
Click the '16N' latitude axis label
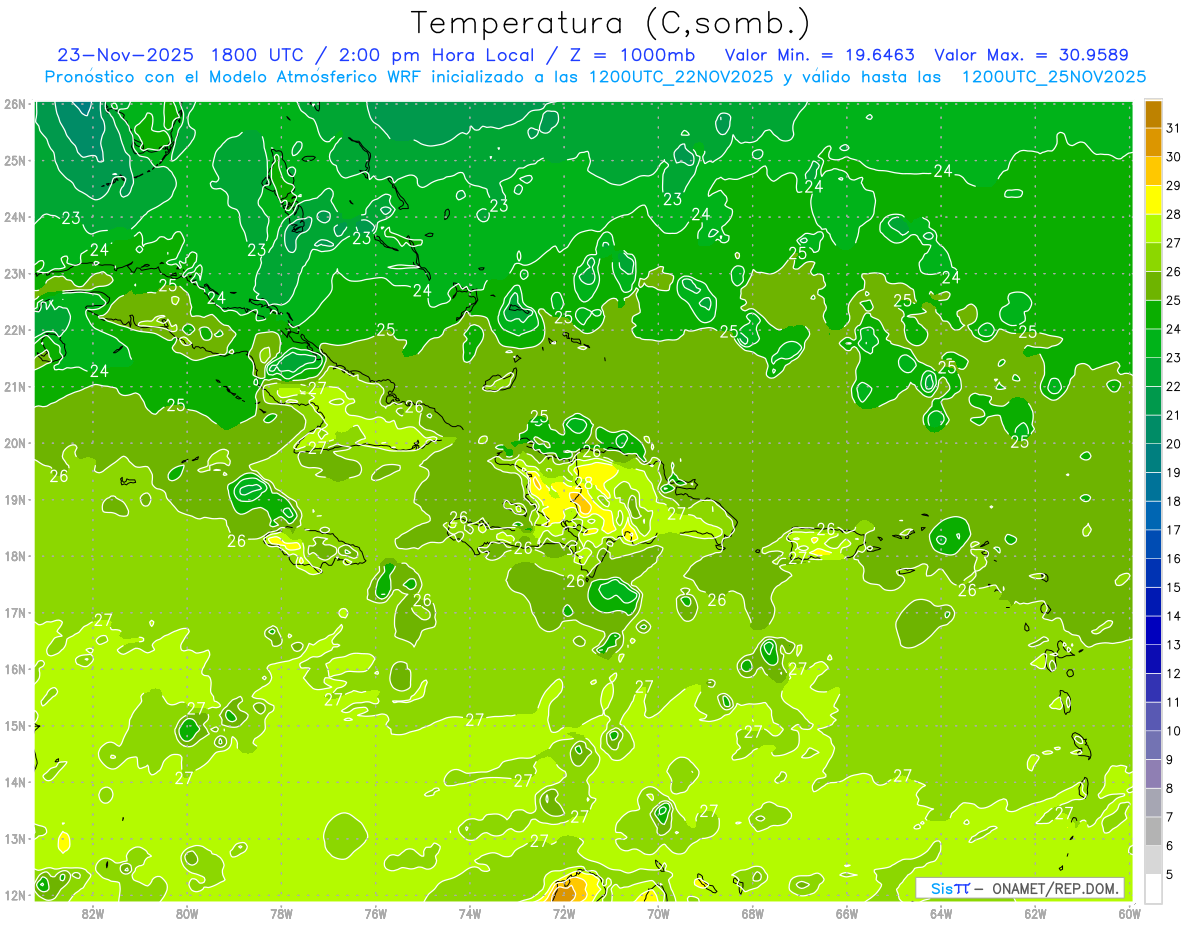coord(15,669)
